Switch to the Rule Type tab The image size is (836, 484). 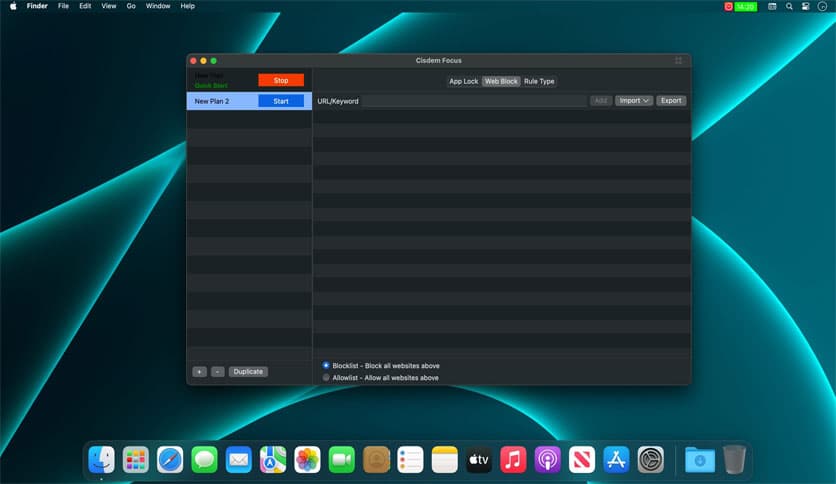tap(539, 81)
